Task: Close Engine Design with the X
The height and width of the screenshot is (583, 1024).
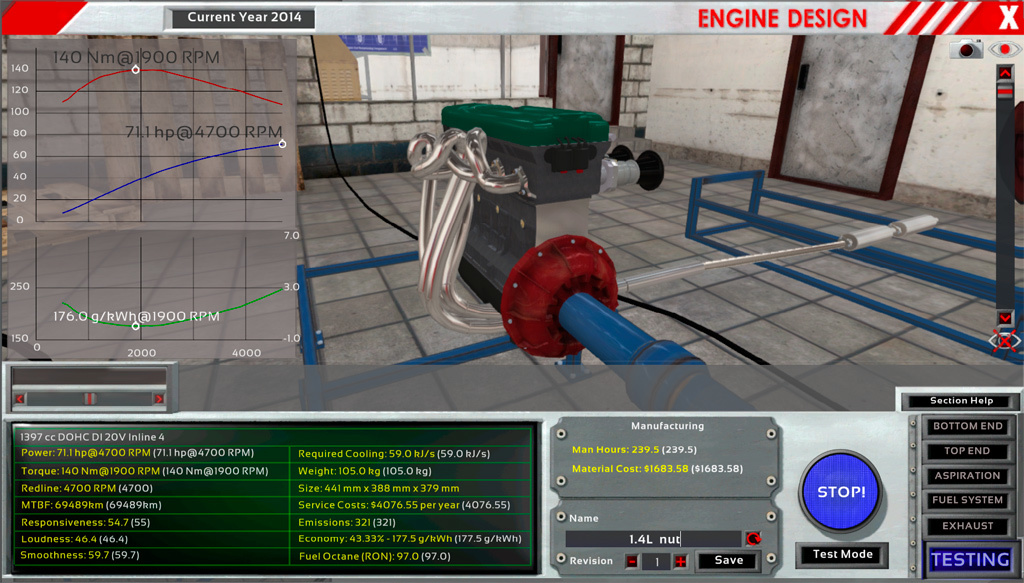Action: (x=1008, y=17)
